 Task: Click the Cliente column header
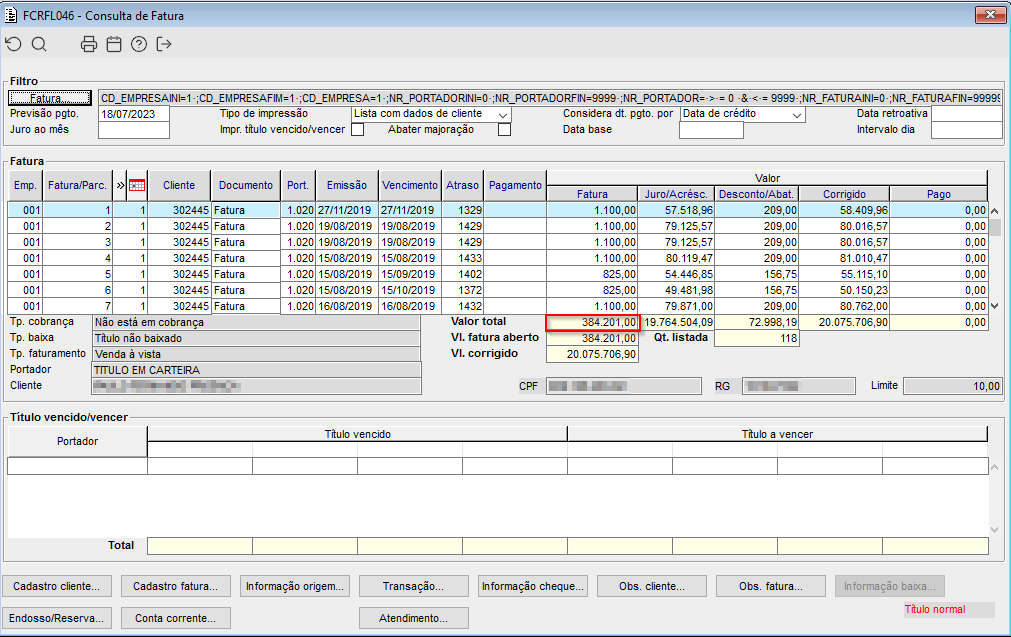pos(179,185)
